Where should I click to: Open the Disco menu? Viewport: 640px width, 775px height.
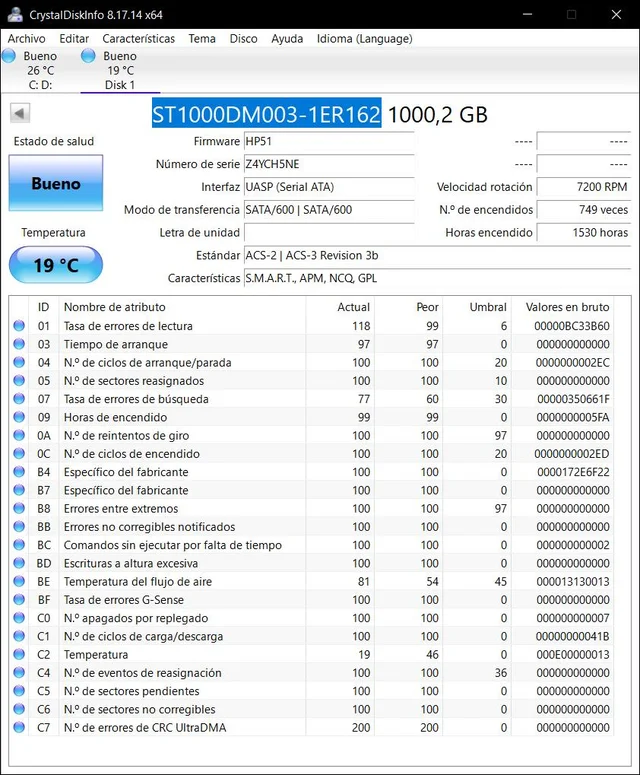pyautogui.click(x=243, y=39)
